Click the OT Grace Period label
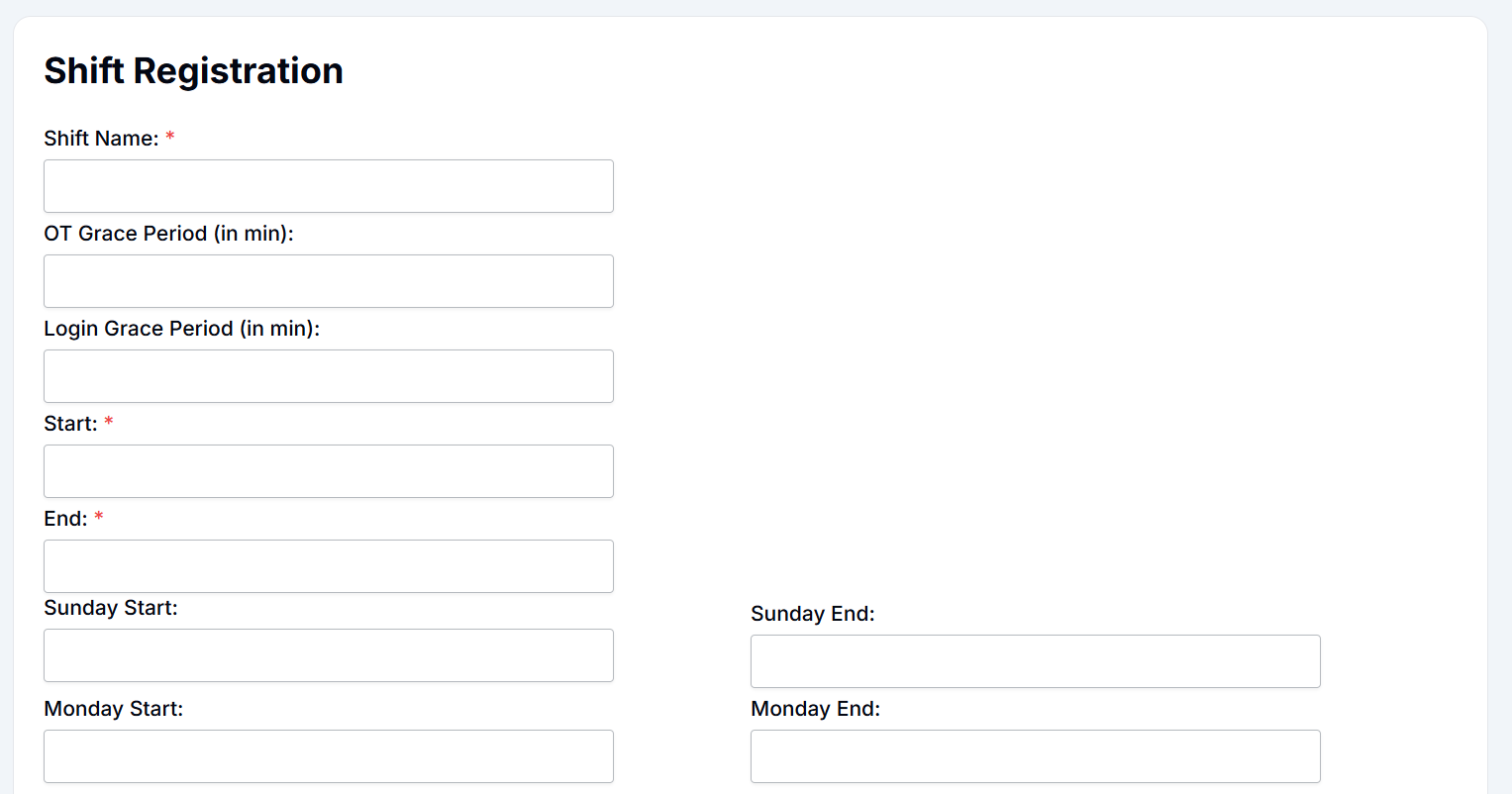This screenshot has width=1512, height=794. [169, 234]
